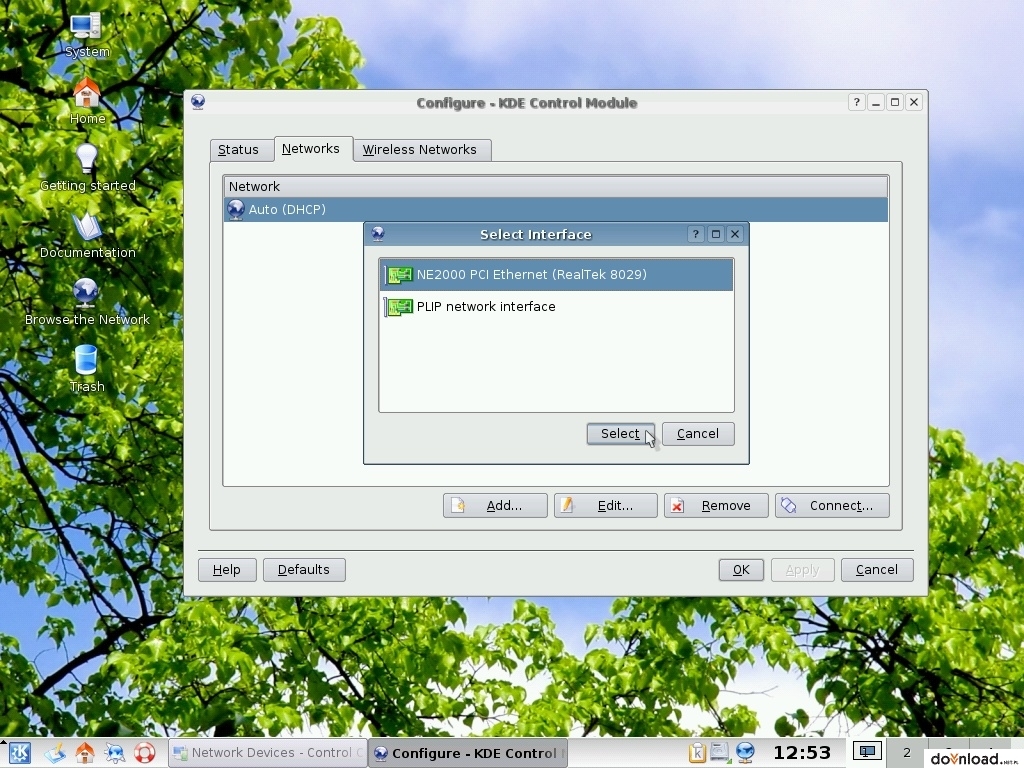Screen dimensions: 1024x768
Task: Click the Help button
Action: pos(227,569)
